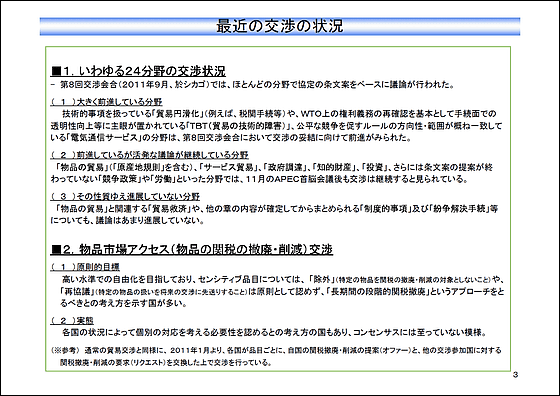Click the paragraph mentioning TBT(貿易の技術的障害)
Image resolution: width=560 pixels, height=396 pixels.
(x=276, y=126)
